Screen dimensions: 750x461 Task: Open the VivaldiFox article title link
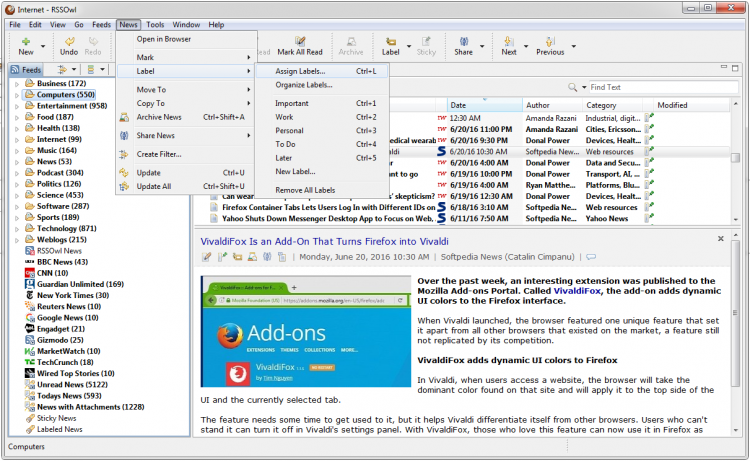[324, 241]
